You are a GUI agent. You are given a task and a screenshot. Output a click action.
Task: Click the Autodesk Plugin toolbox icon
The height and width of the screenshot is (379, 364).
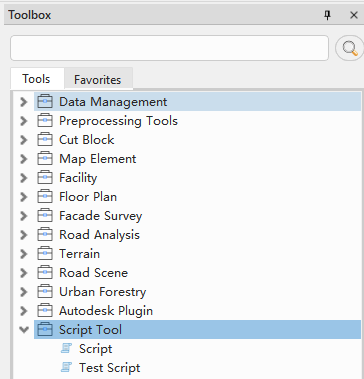click(45, 311)
